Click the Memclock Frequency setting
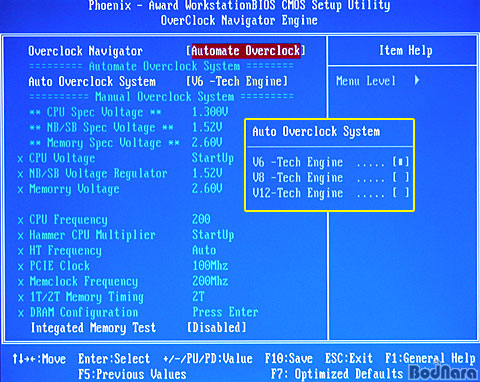 [83, 281]
